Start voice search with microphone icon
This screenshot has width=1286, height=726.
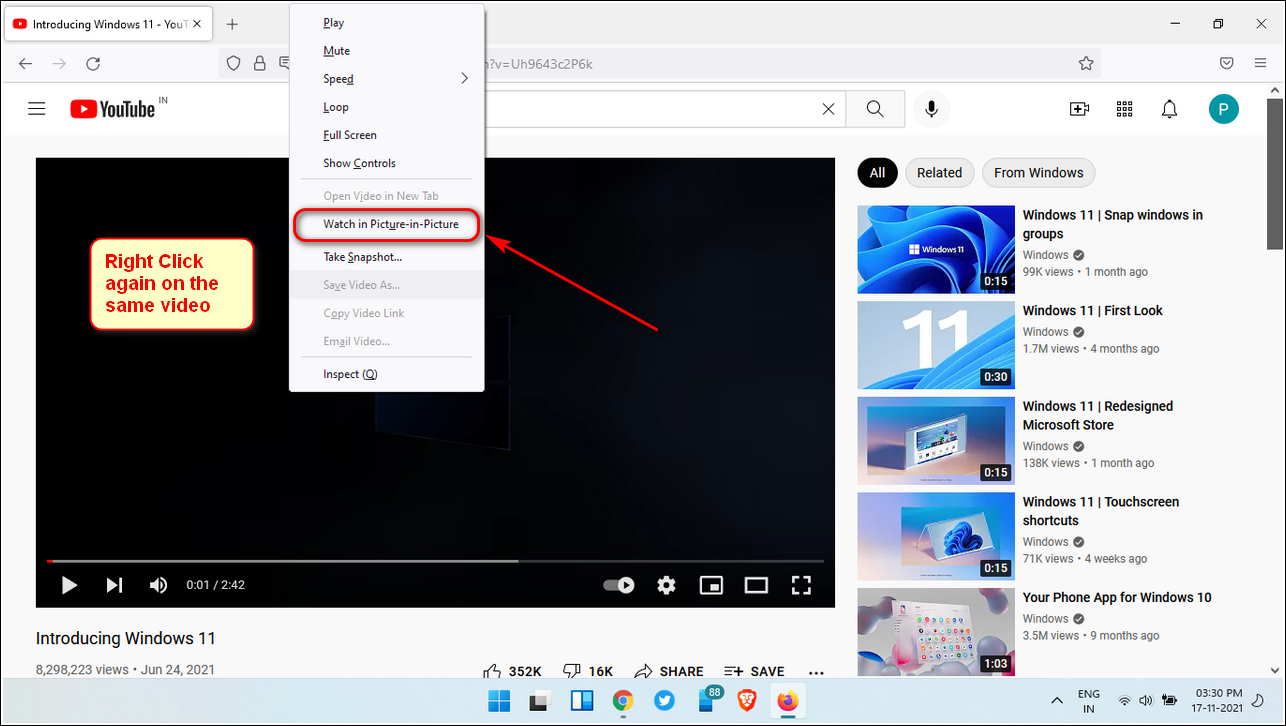(x=931, y=109)
